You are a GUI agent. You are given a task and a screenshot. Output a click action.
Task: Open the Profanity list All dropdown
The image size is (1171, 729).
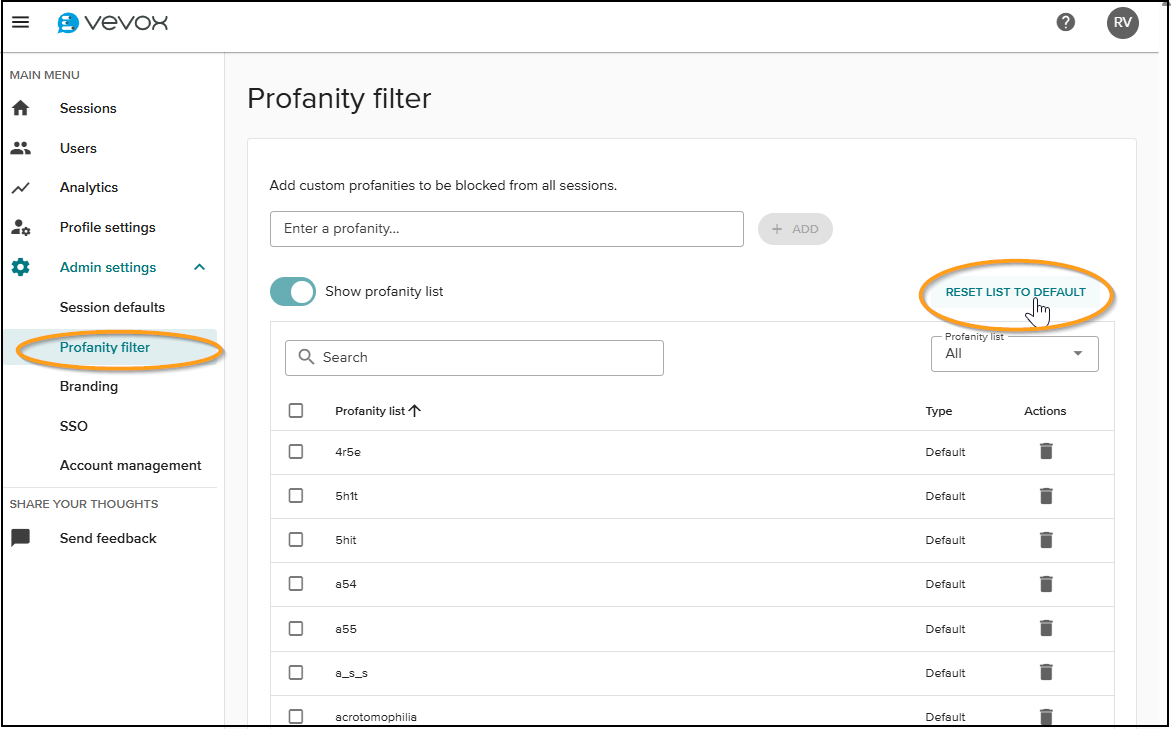tap(1014, 354)
